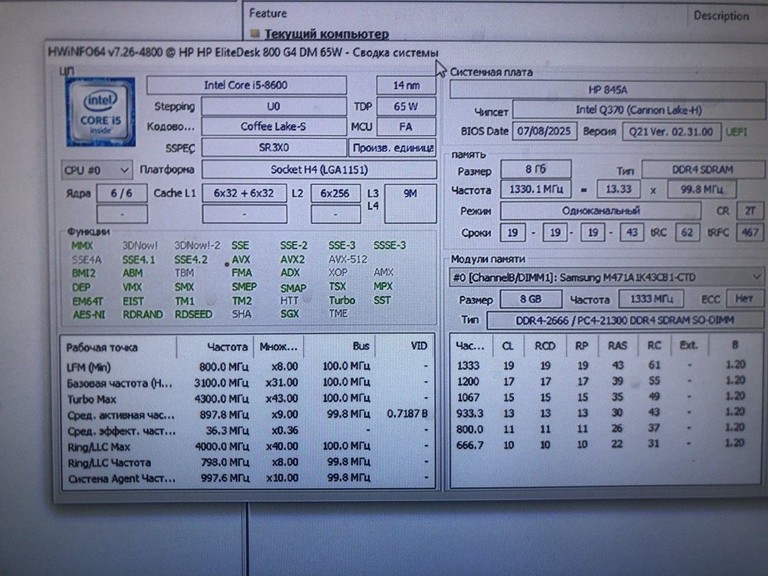Click the chipset field Intel Q370 (Cannon Lake-H)
768x576 pixels.
[639, 110]
